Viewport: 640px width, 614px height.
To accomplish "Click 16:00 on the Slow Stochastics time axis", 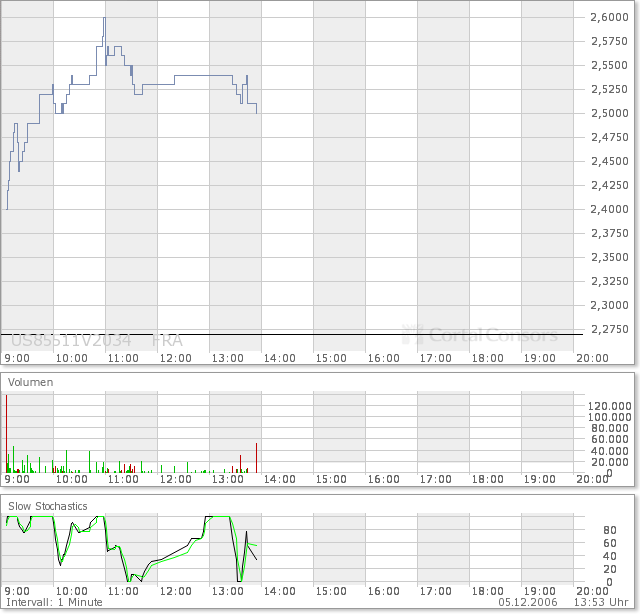I will (384, 591).
